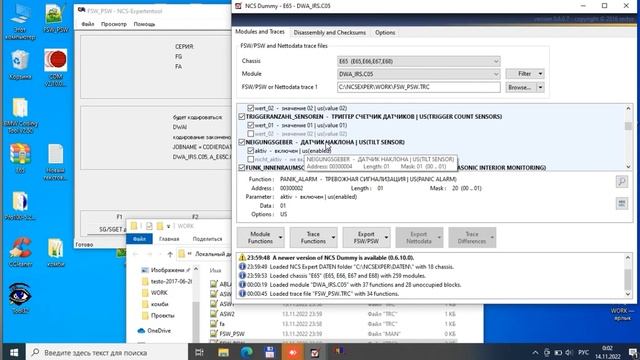This screenshot has width=640, height=360.
Task: Check wert_02 under TRIGGERANZAHL_SENSOREN
Action: point(251,134)
